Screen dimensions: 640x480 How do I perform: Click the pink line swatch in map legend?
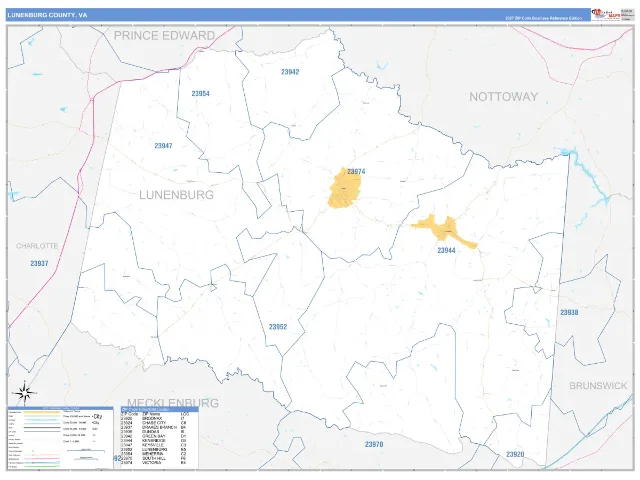42,459
